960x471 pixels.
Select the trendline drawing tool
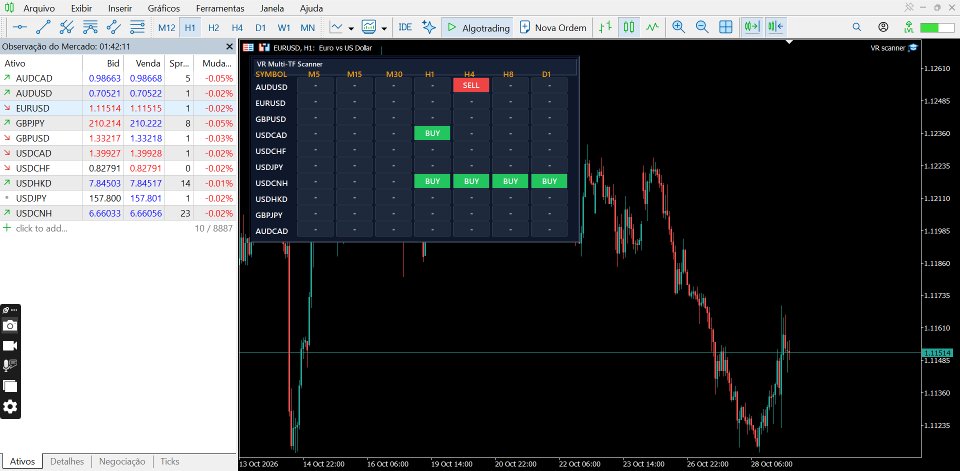tap(43, 27)
